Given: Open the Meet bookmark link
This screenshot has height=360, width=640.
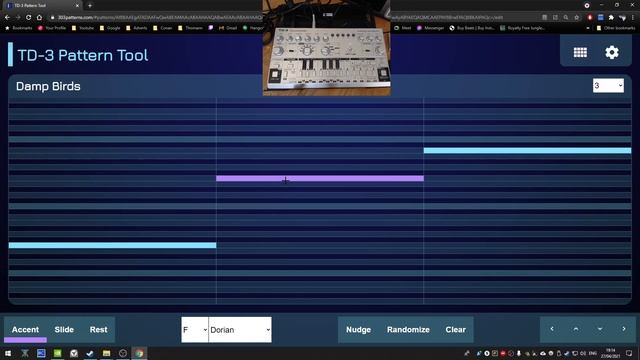Looking at the screenshot, I should point(403,28).
